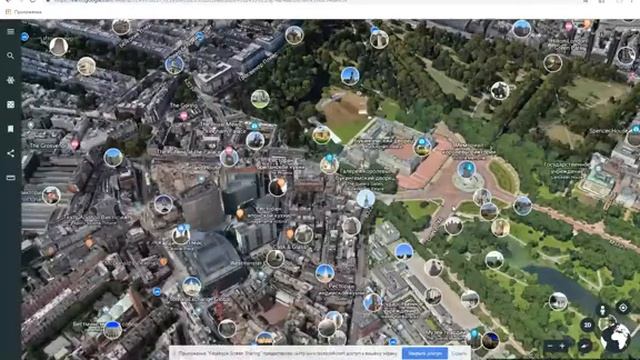Click the Victoria Memorial blue photo marker

pos(467,169)
